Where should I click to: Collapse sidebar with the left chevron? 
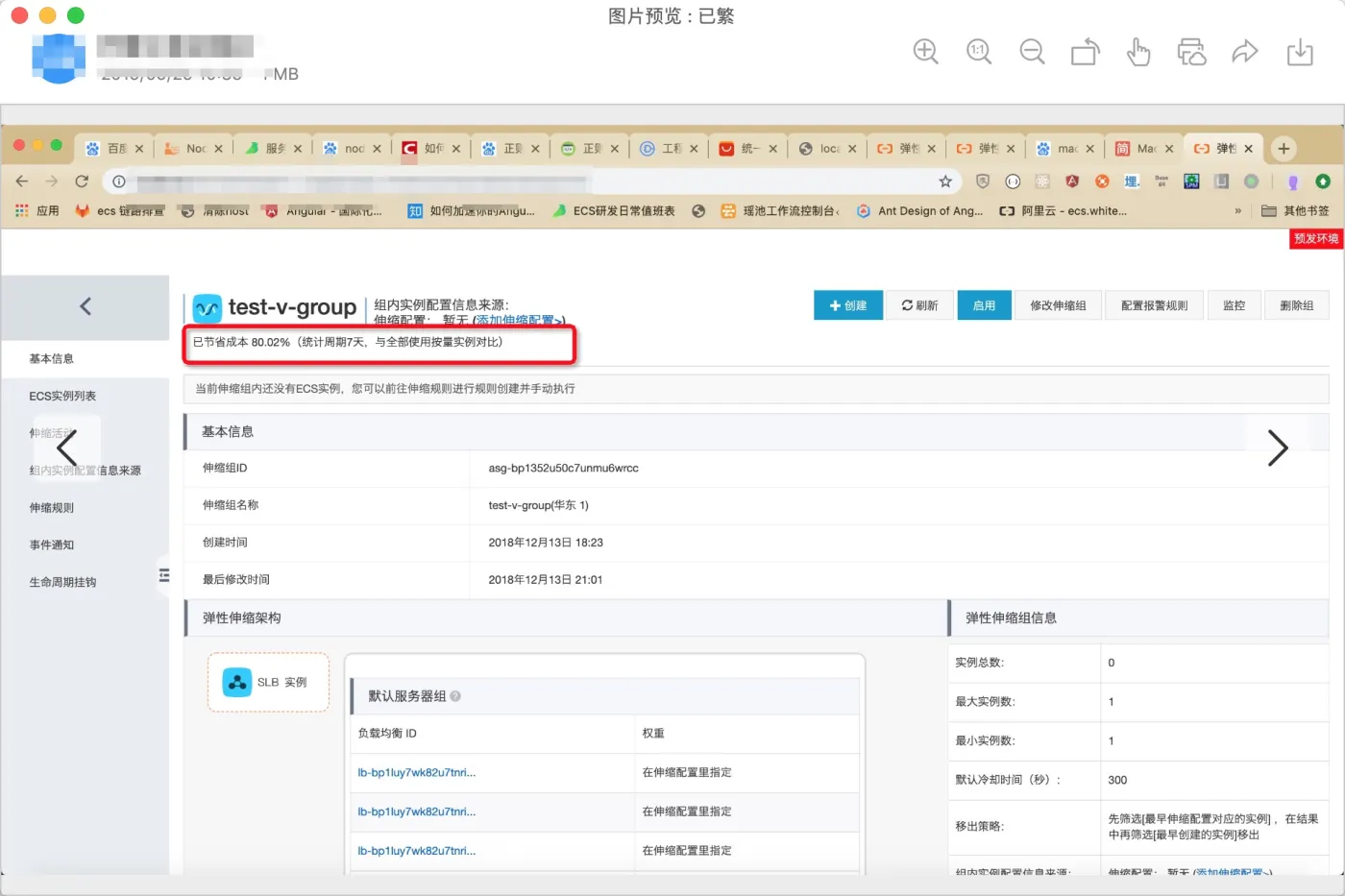[86, 306]
